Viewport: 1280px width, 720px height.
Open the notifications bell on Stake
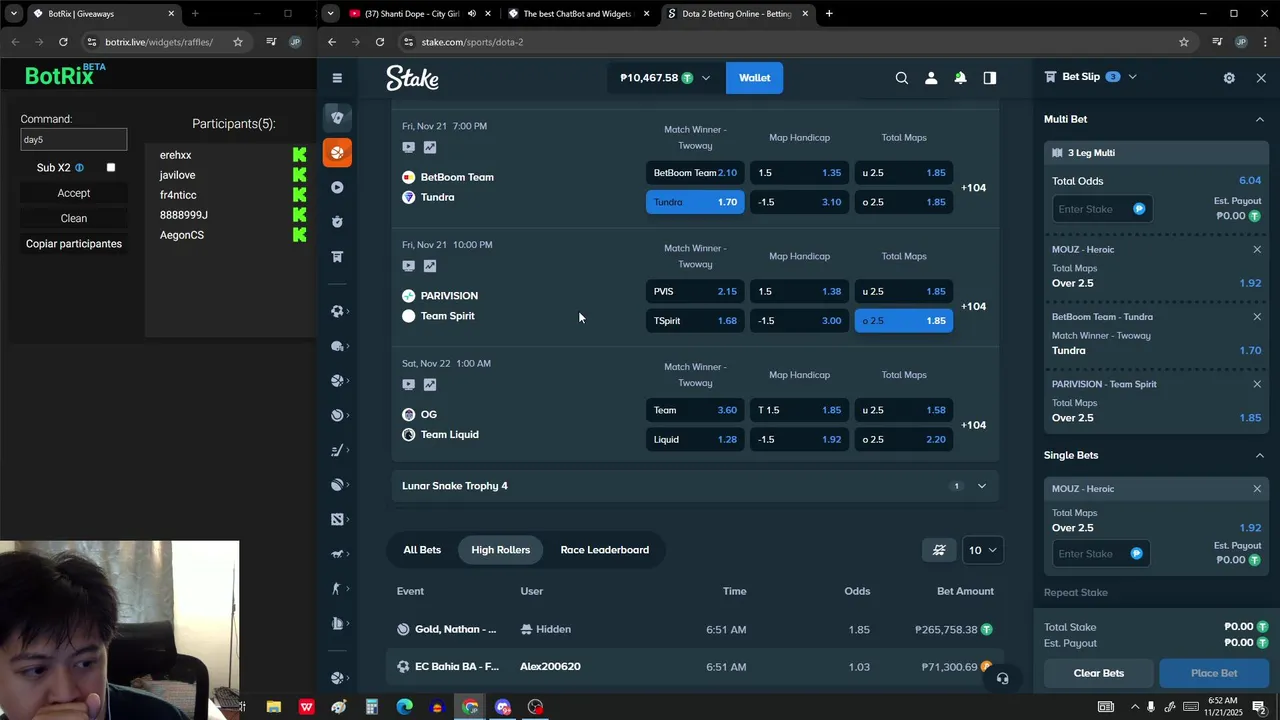coord(960,78)
